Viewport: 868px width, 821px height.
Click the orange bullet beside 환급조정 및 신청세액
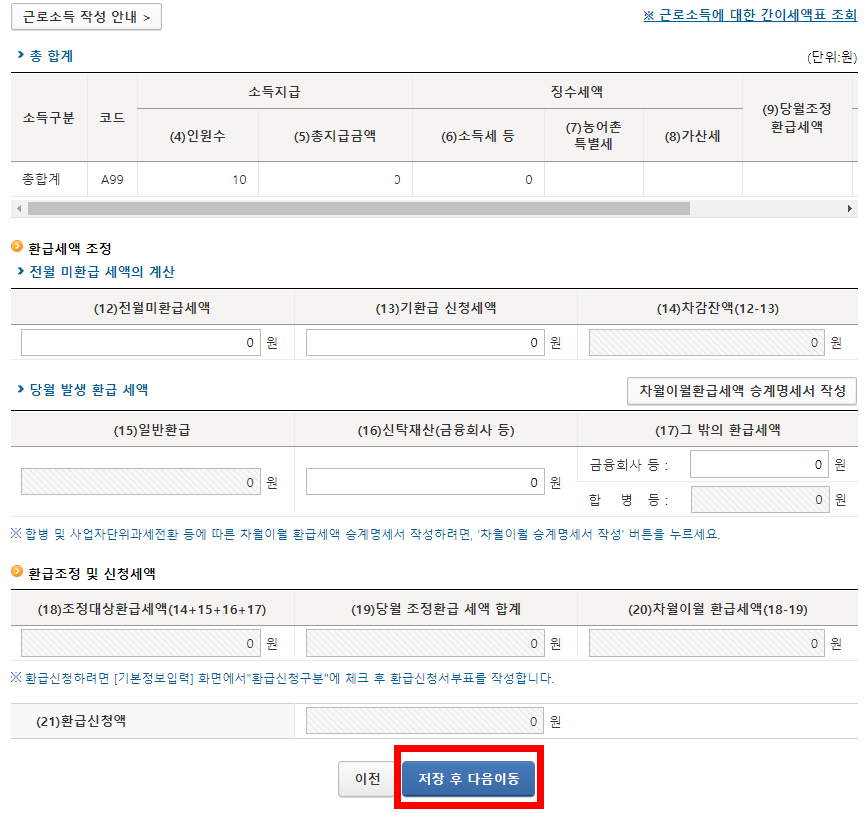[17, 571]
